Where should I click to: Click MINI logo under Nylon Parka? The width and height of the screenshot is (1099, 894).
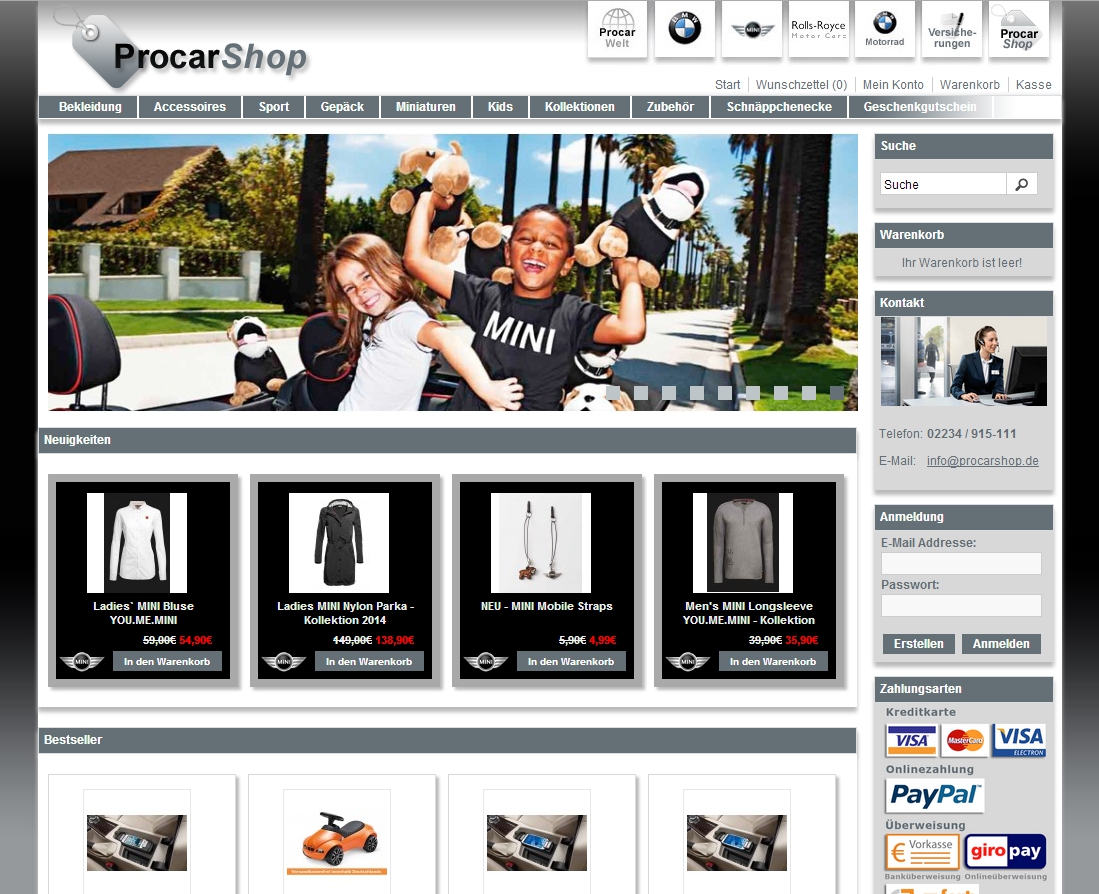(284, 661)
